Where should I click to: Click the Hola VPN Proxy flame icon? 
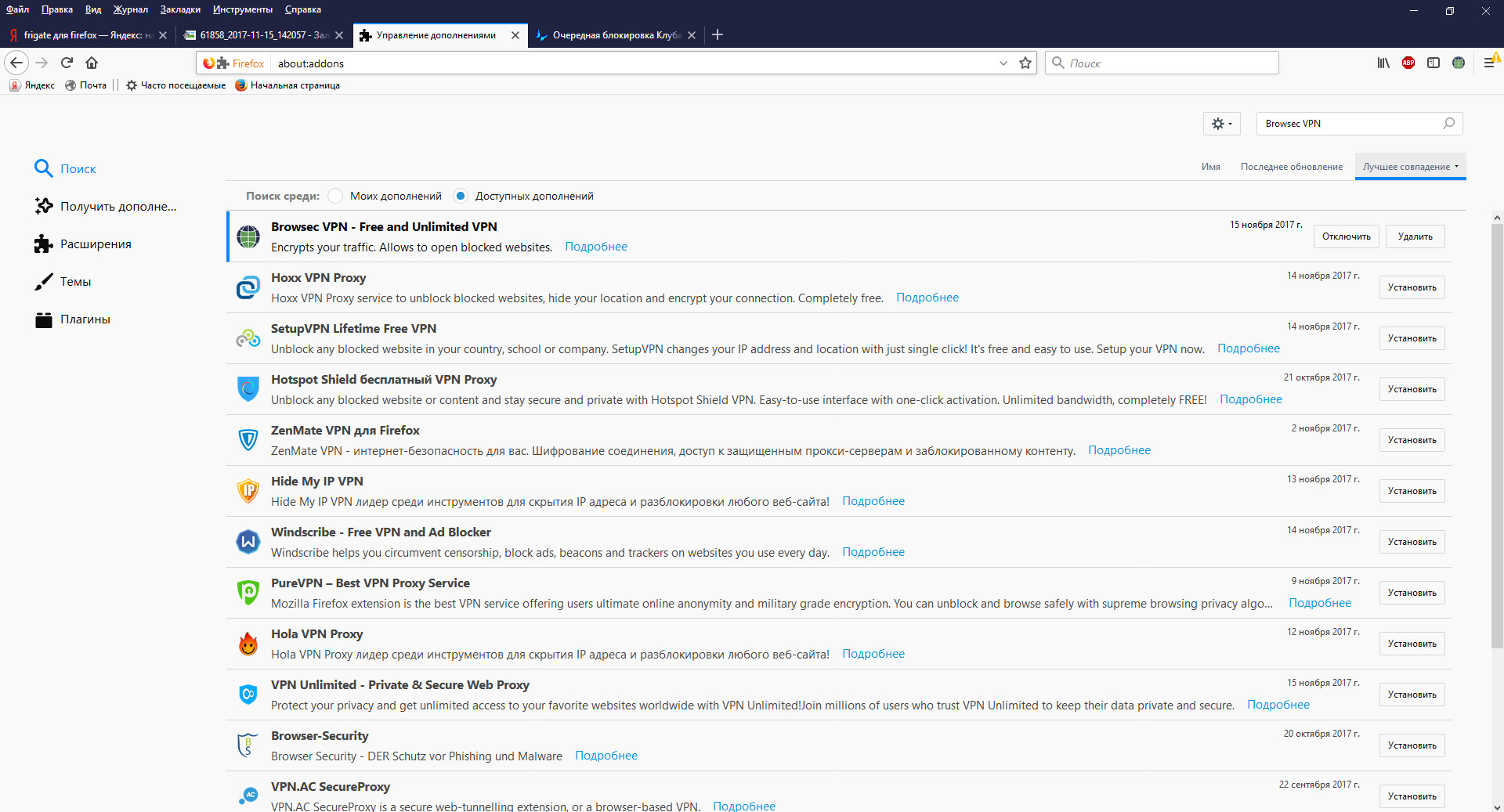(248, 644)
